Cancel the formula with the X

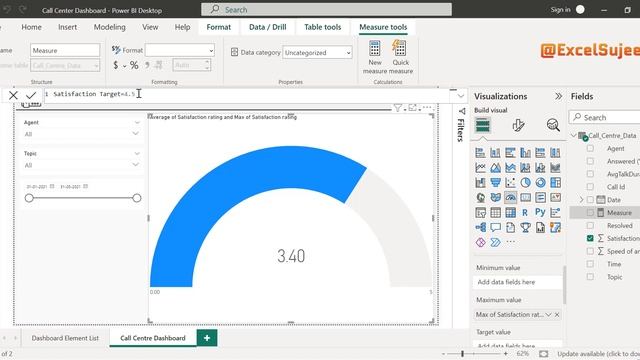[13, 96]
